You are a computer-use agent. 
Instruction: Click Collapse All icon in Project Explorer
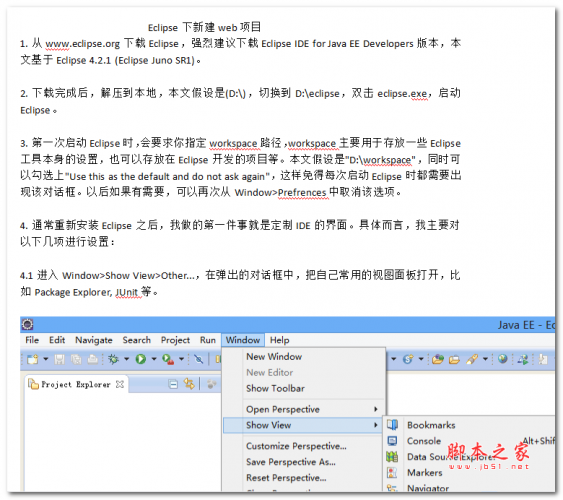coord(173,384)
